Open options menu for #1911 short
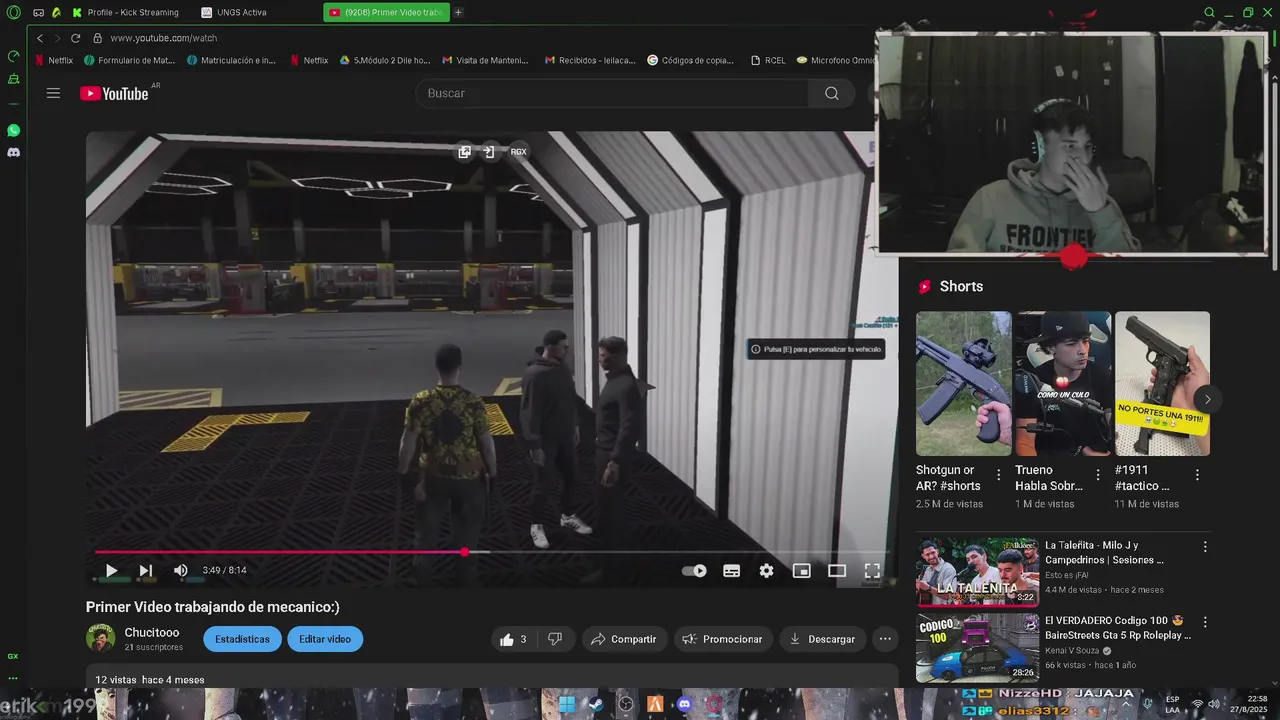This screenshot has width=1280, height=720. click(1197, 475)
